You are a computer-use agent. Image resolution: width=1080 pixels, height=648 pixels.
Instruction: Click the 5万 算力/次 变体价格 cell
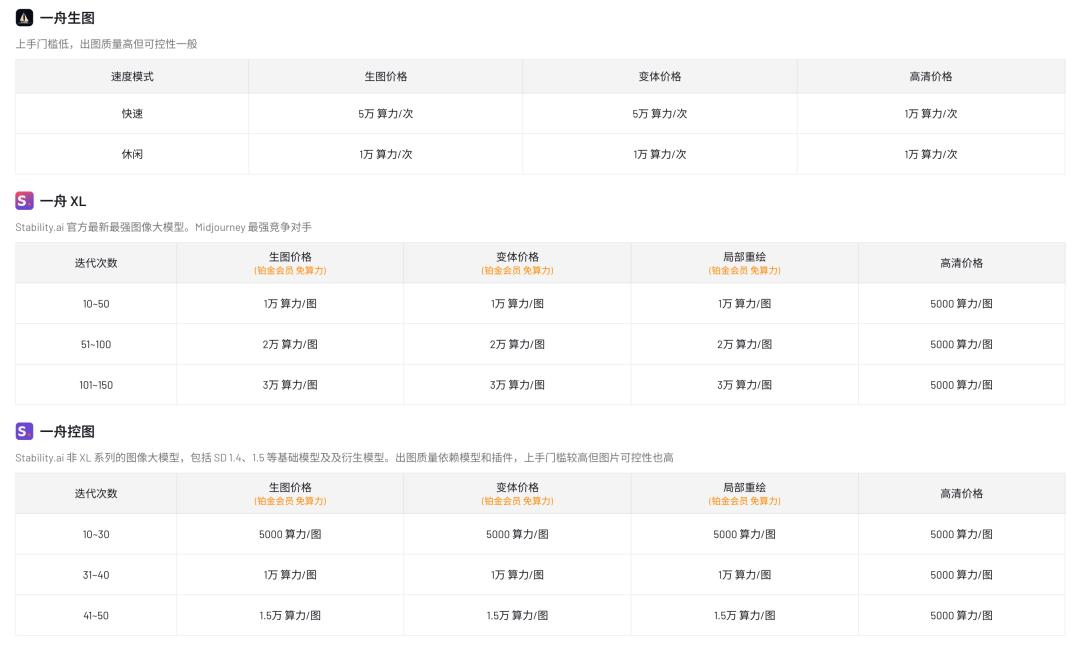pyautogui.click(x=659, y=114)
